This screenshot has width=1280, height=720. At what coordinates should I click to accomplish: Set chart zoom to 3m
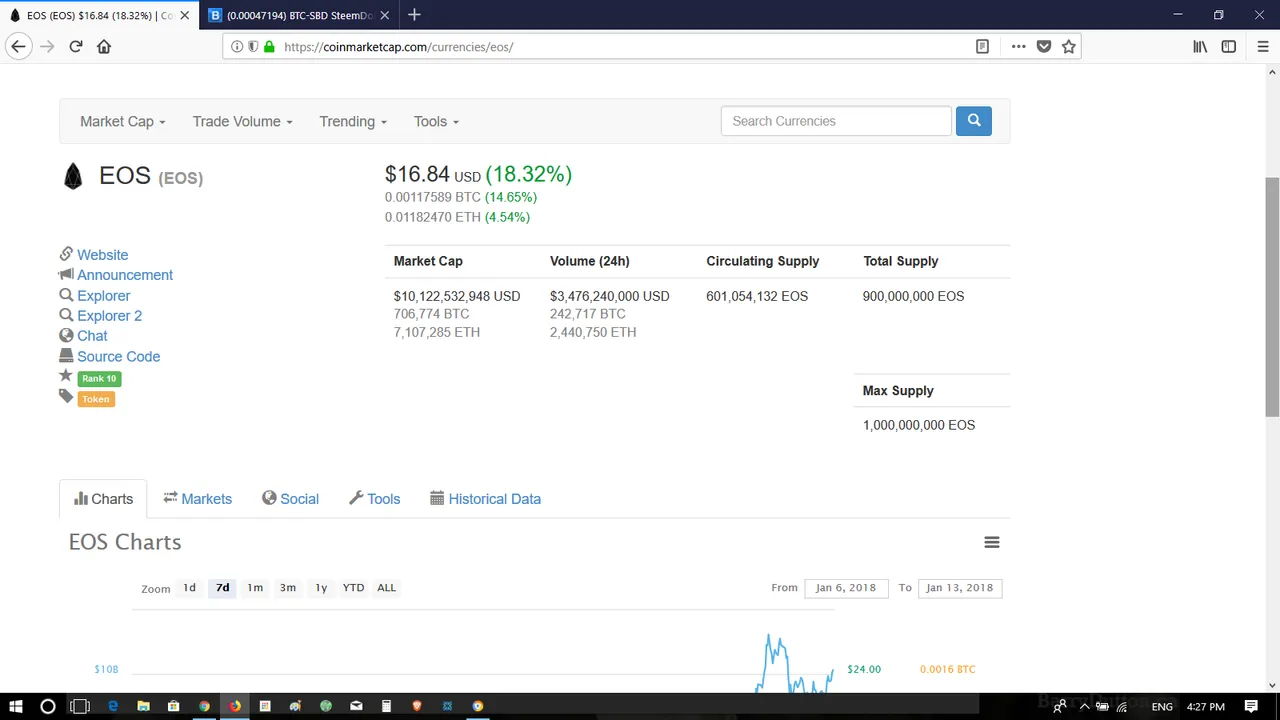[x=288, y=588]
